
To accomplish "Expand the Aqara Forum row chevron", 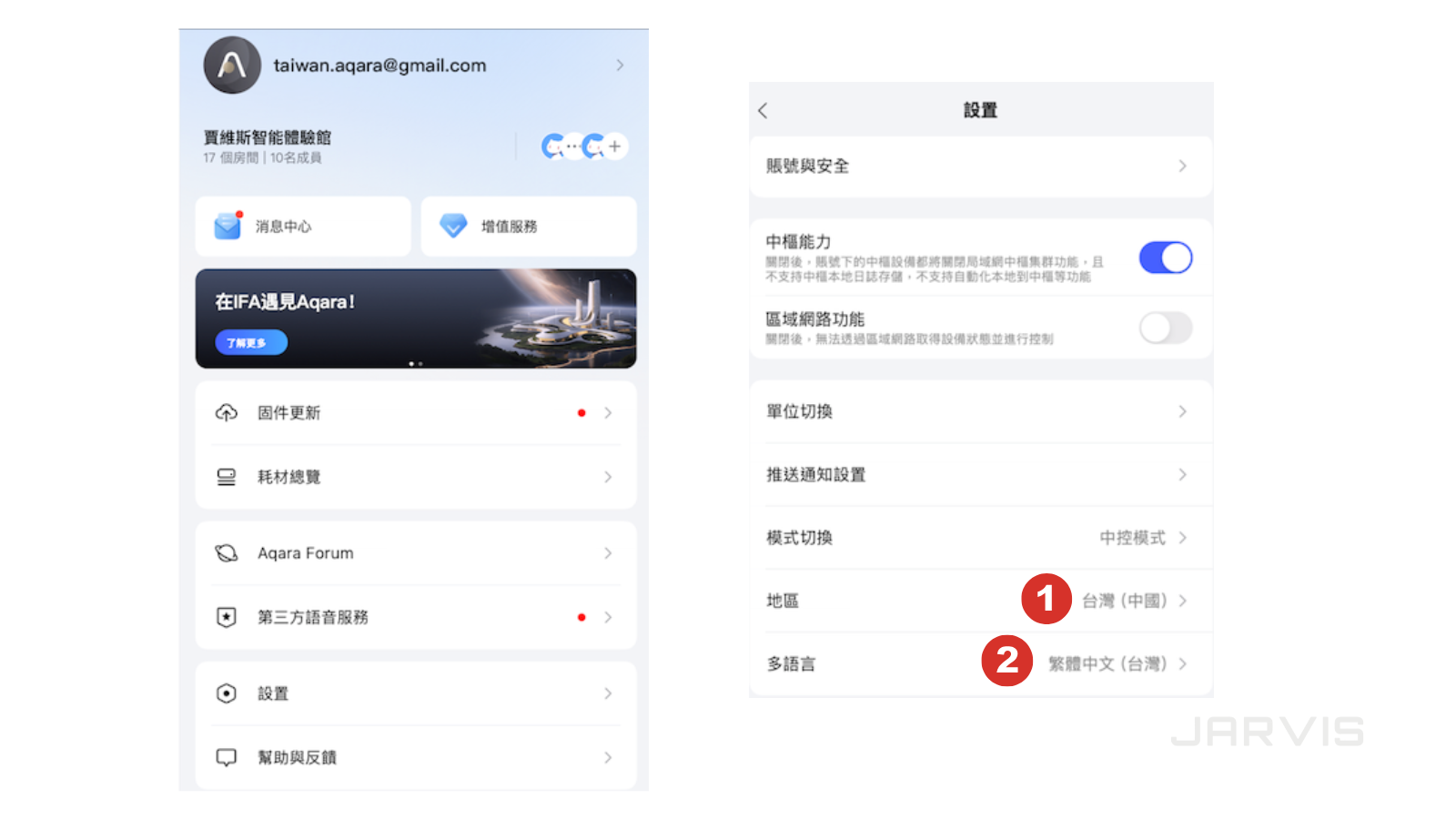I will point(608,553).
